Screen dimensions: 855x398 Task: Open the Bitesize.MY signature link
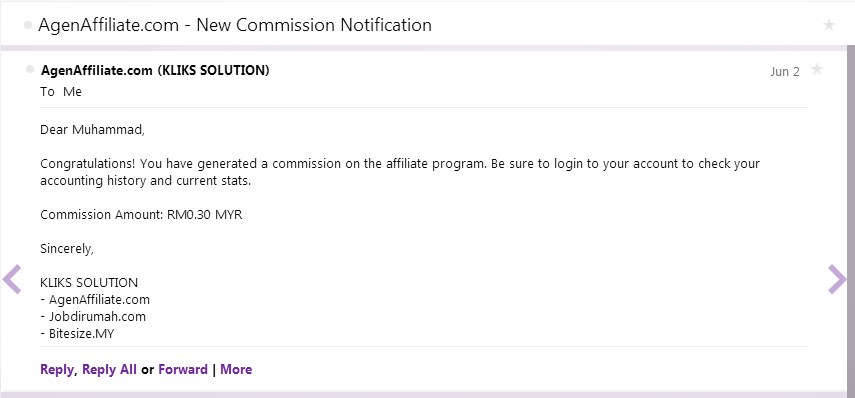[82, 334]
